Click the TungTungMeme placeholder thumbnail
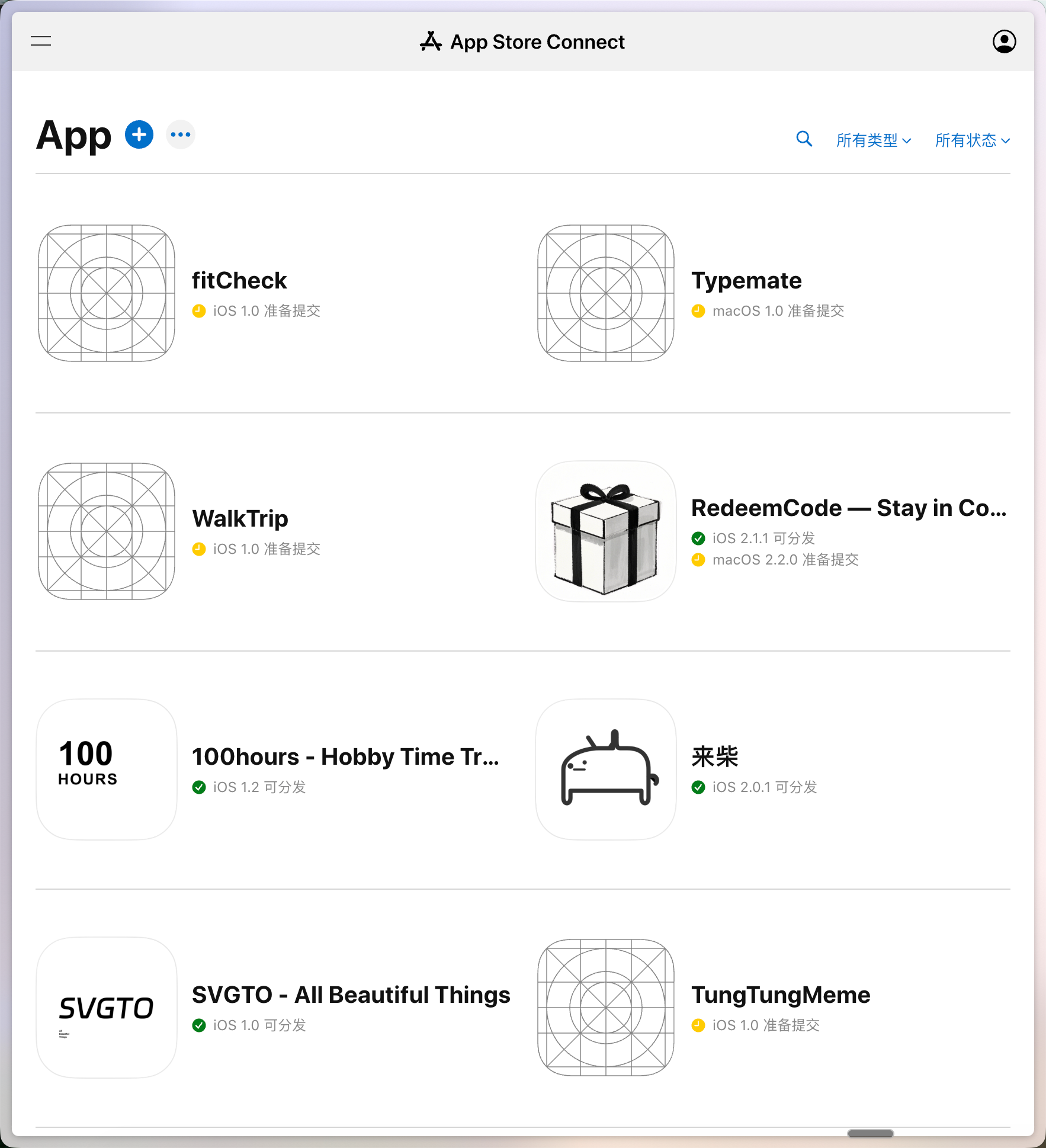Image resolution: width=1046 pixels, height=1148 pixels. click(x=605, y=1007)
